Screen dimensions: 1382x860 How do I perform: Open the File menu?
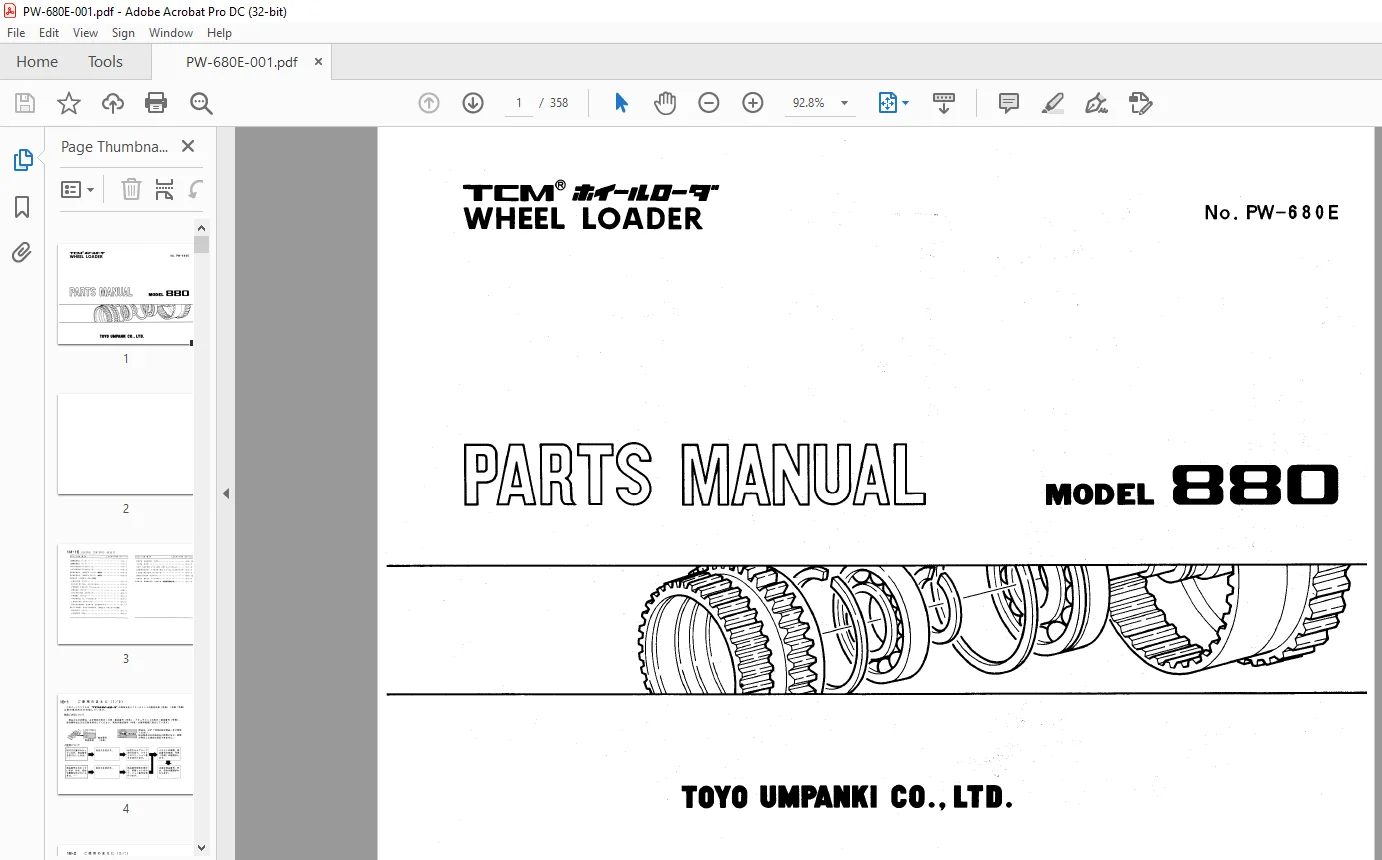[x=16, y=33]
